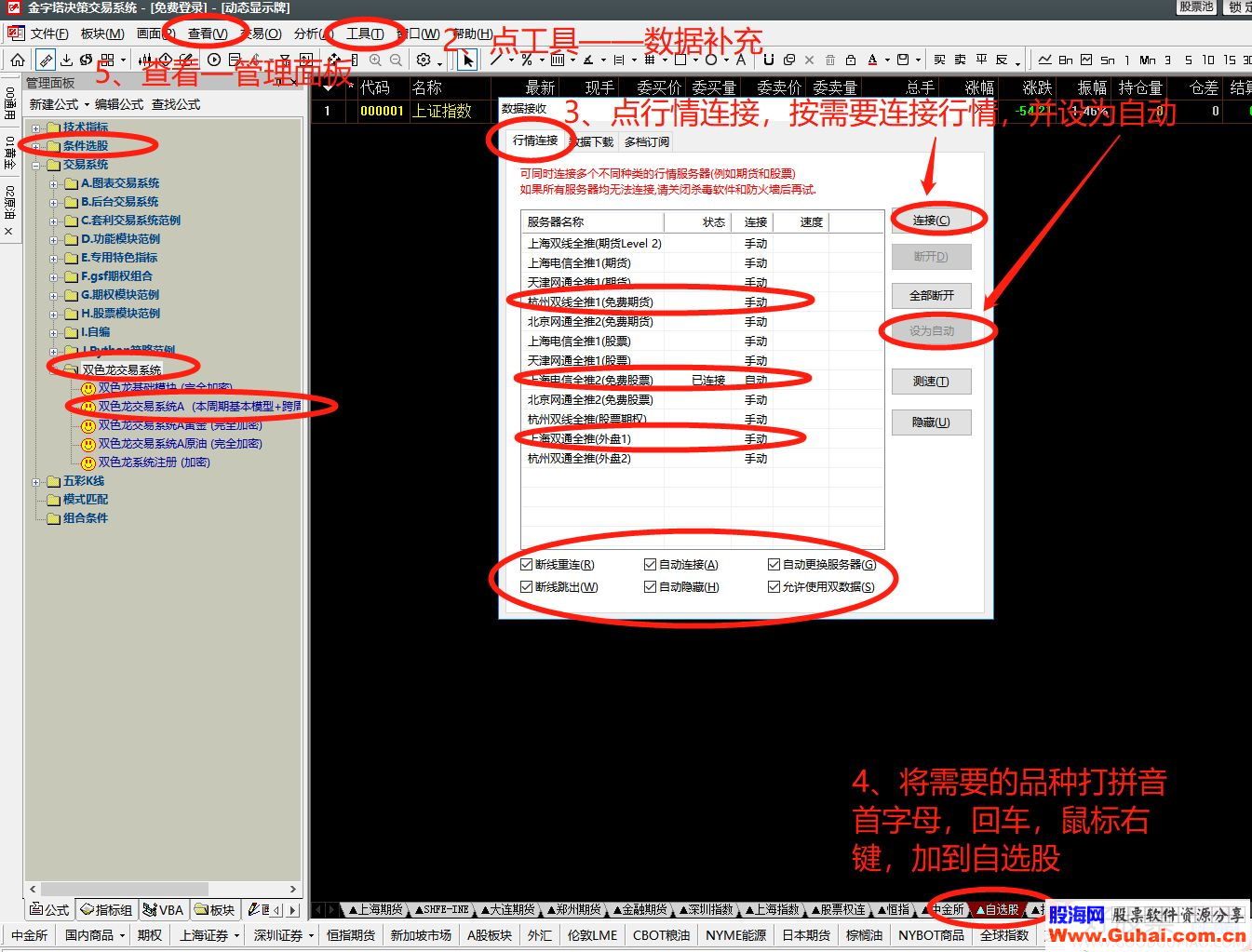Select the text A annotation tool
Image resolution: width=1252 pixels, height=952 pixels.
741,60
